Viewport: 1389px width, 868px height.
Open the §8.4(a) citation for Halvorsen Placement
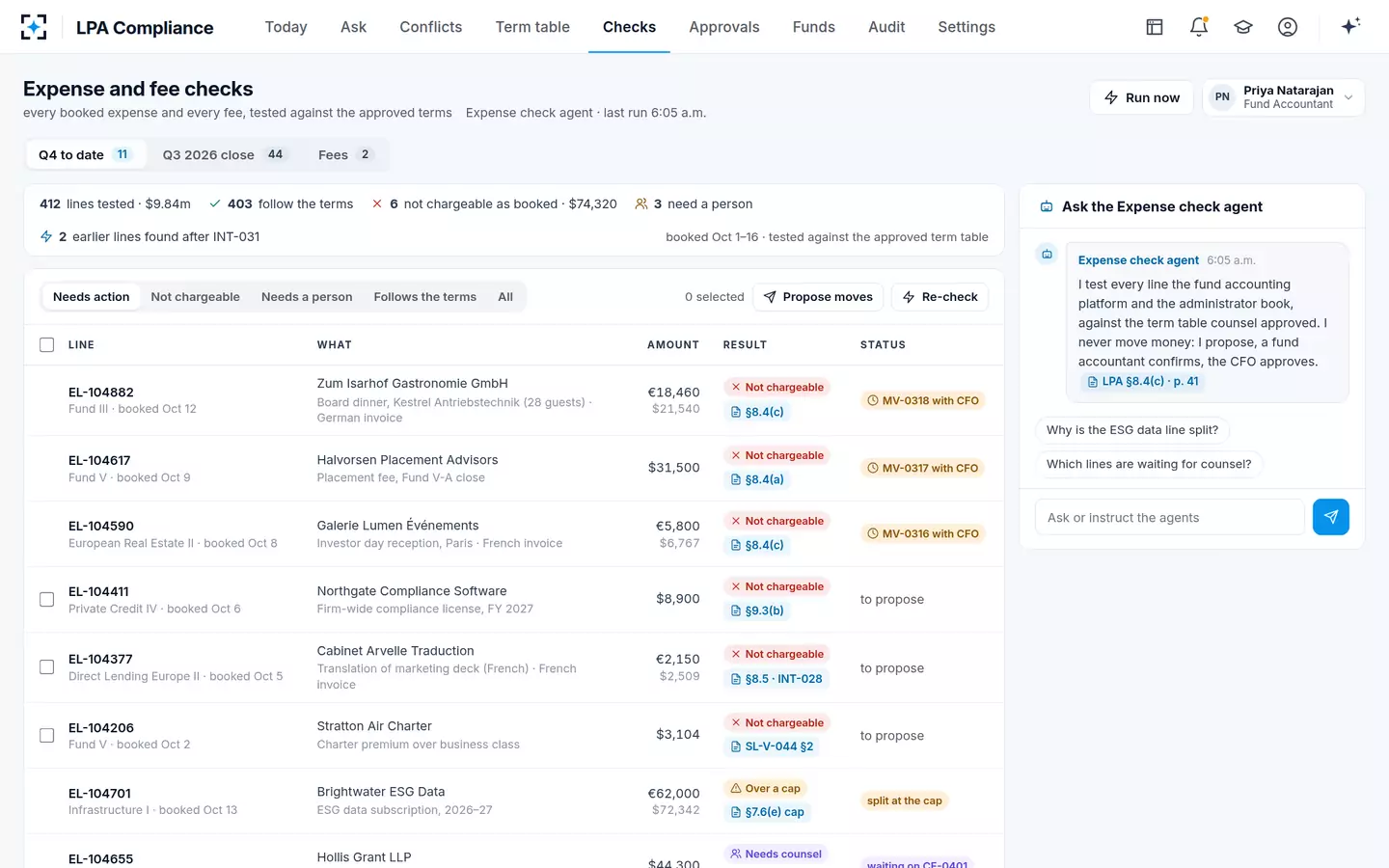[x=757, y=479]
